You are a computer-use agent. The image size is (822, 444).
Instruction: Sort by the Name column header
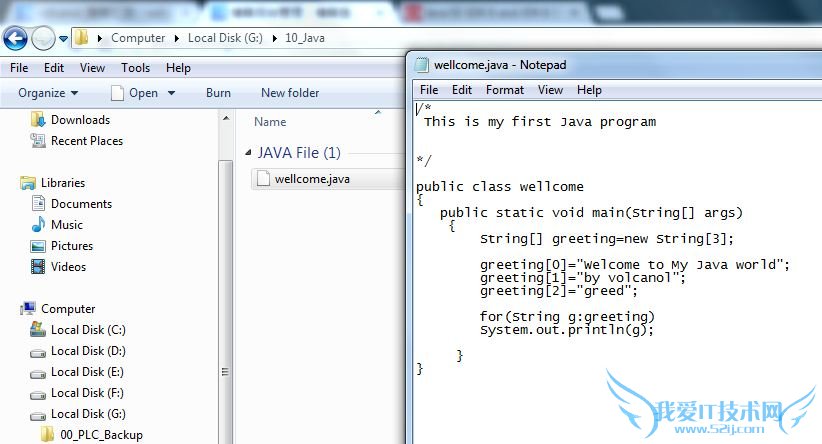tap(270, 122)
